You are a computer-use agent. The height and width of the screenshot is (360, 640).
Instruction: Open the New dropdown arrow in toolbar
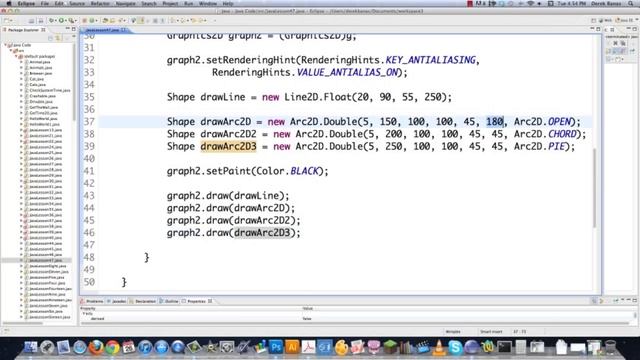tap(12, 20)
